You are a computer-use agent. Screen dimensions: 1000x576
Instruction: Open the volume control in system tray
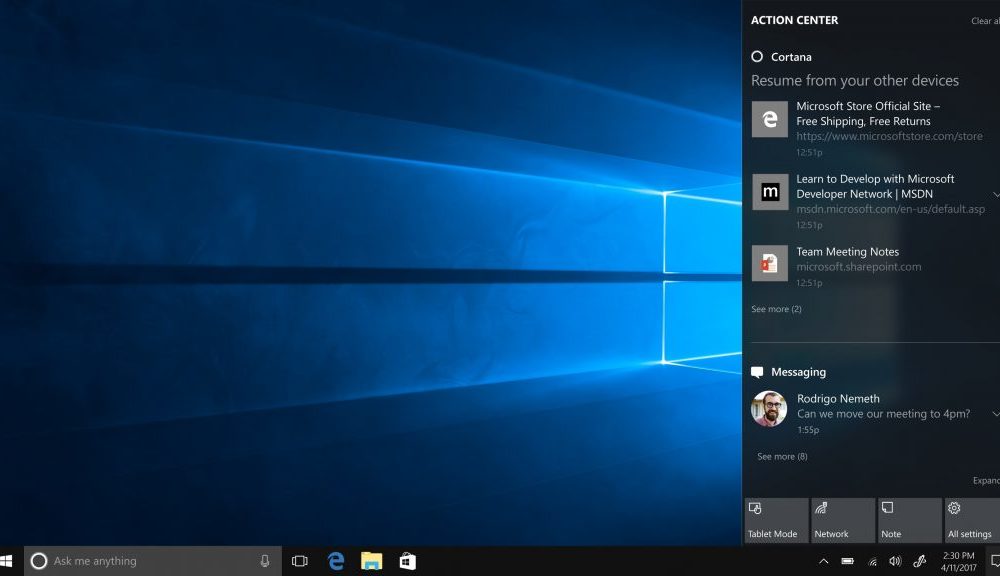click(895, 561)
